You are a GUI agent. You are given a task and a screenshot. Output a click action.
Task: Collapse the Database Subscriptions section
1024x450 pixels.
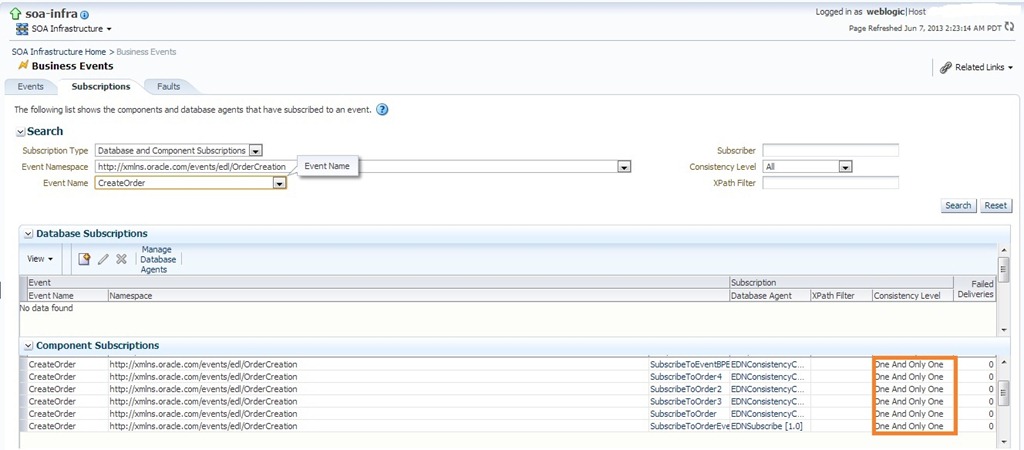point(28,233)
